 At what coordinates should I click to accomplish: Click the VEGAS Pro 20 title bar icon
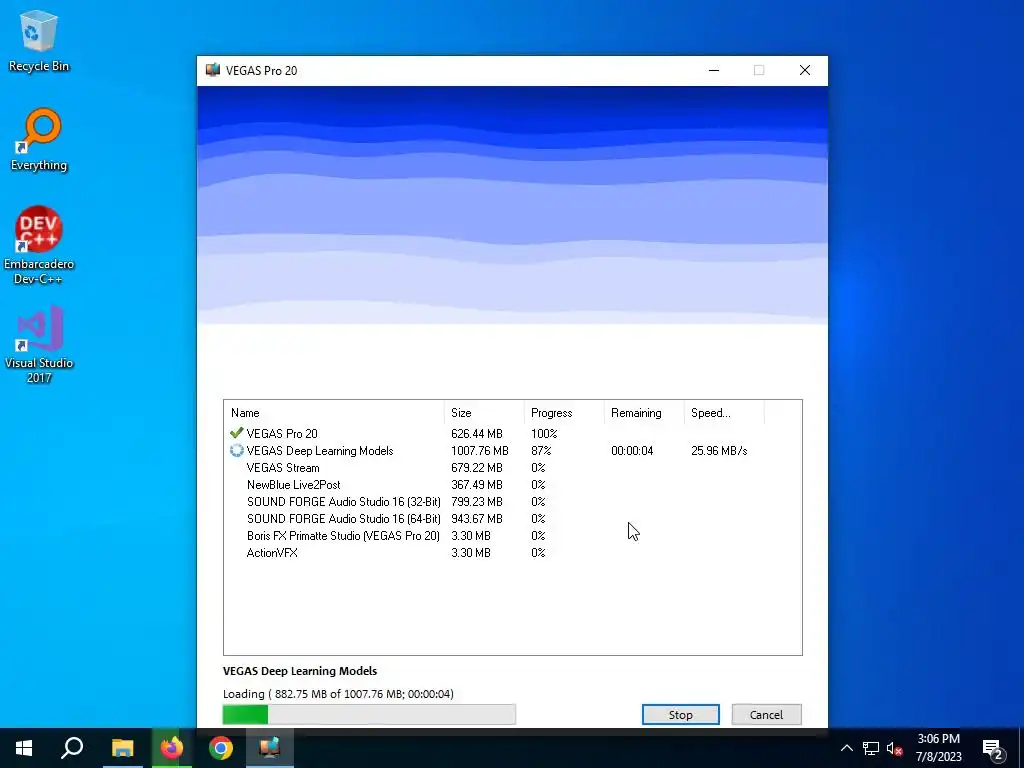pyautogui.click(x=213, y=70)
